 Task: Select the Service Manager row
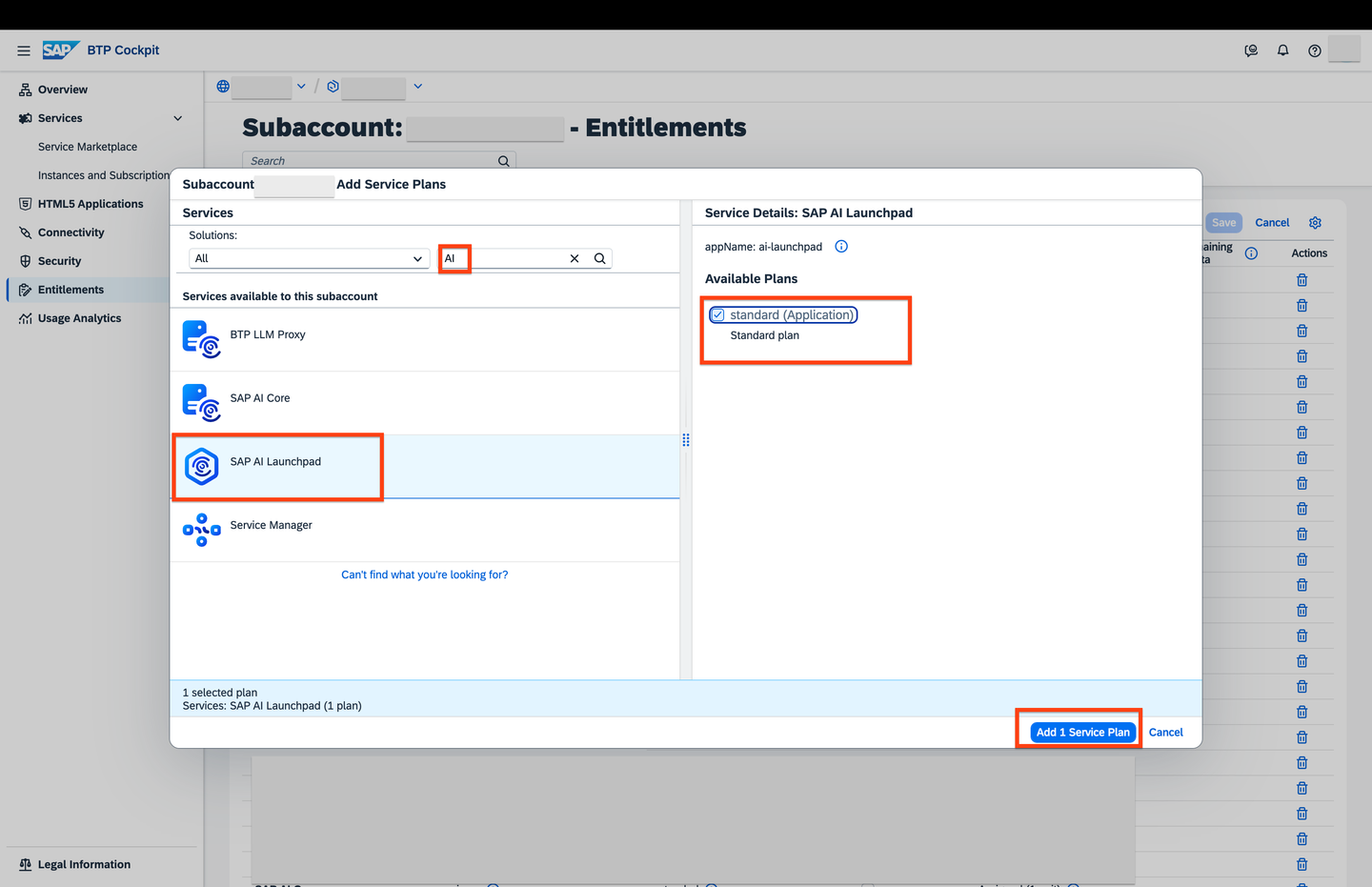coord(425,530)
